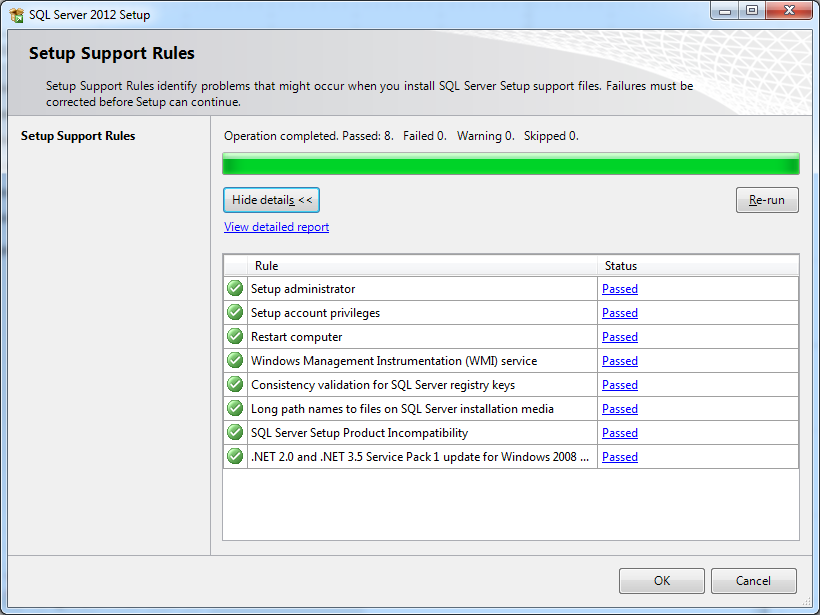
Task: Select the 'Setup administrator' rule text
Action: (303, 289)
